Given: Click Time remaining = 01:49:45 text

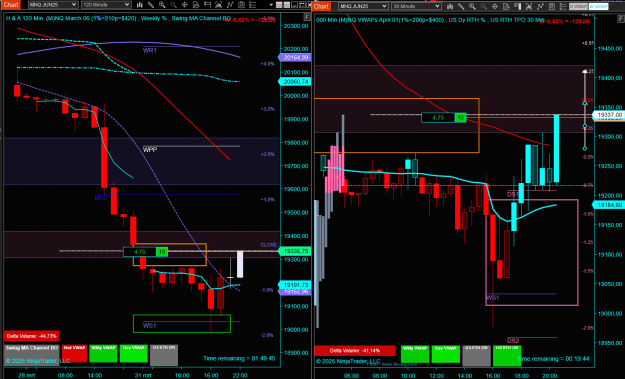Looking at the screenshot, I should click(239, 358).
